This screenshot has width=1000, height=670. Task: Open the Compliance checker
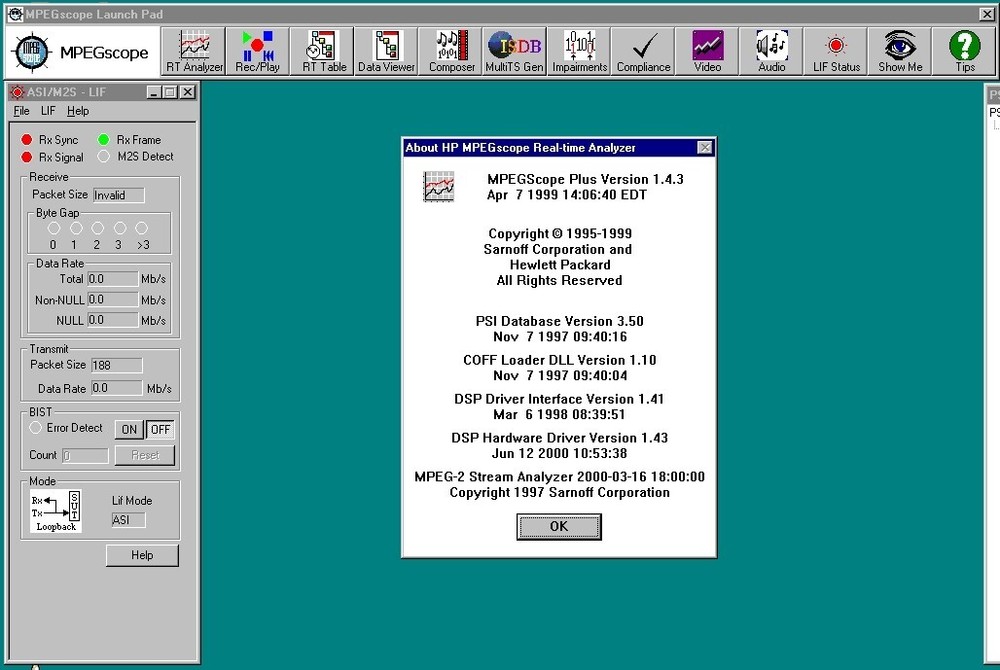[643, 50]
